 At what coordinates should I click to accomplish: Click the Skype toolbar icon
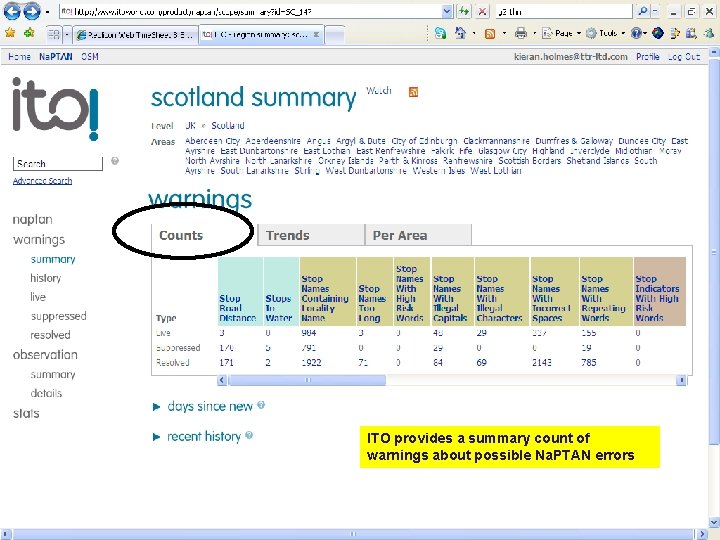click(440, 33)
